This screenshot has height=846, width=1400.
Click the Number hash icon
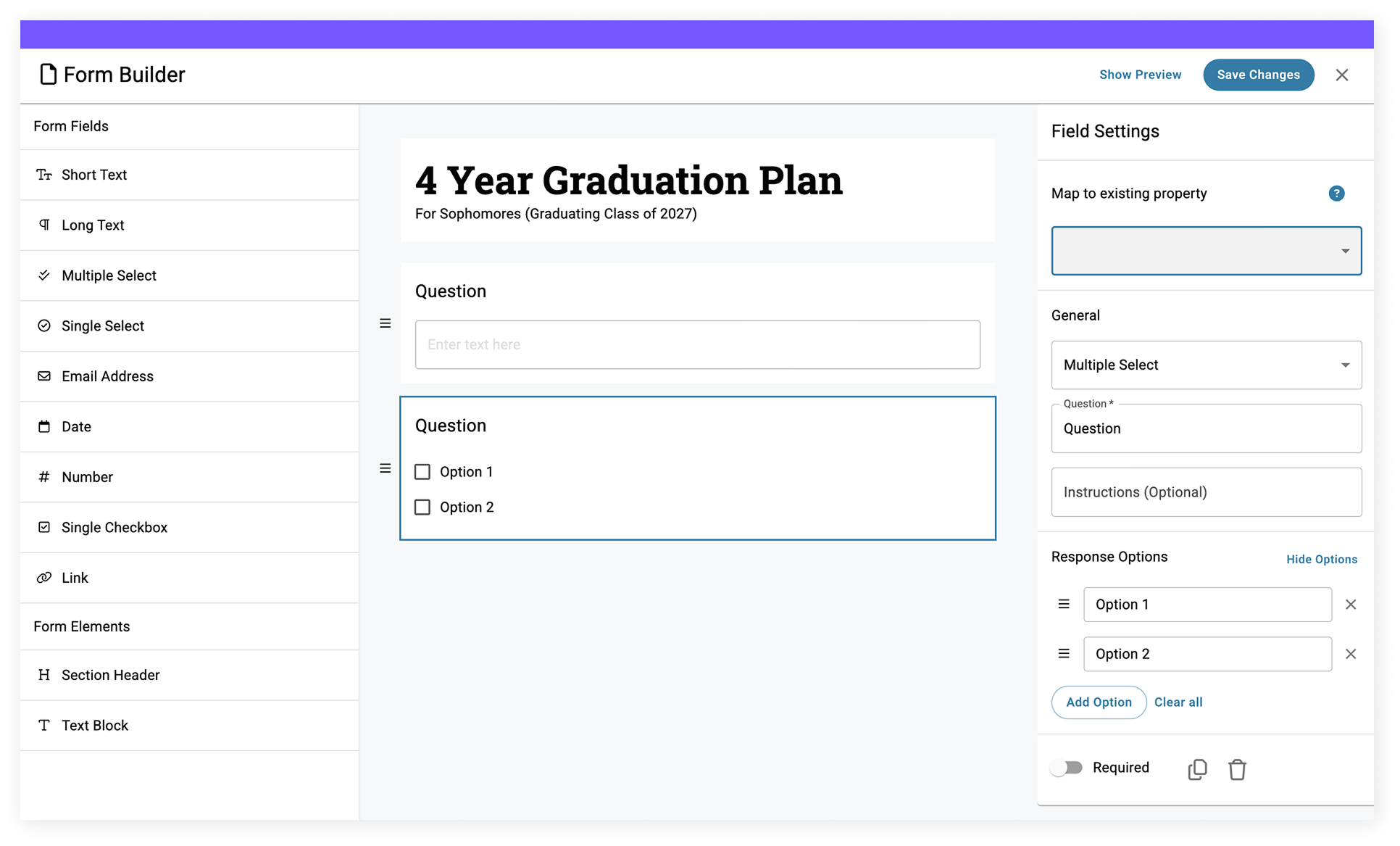(43, 477)
